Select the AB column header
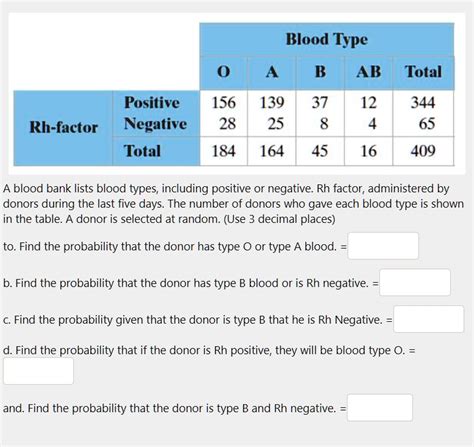474x447 pixels. point(369,73)
